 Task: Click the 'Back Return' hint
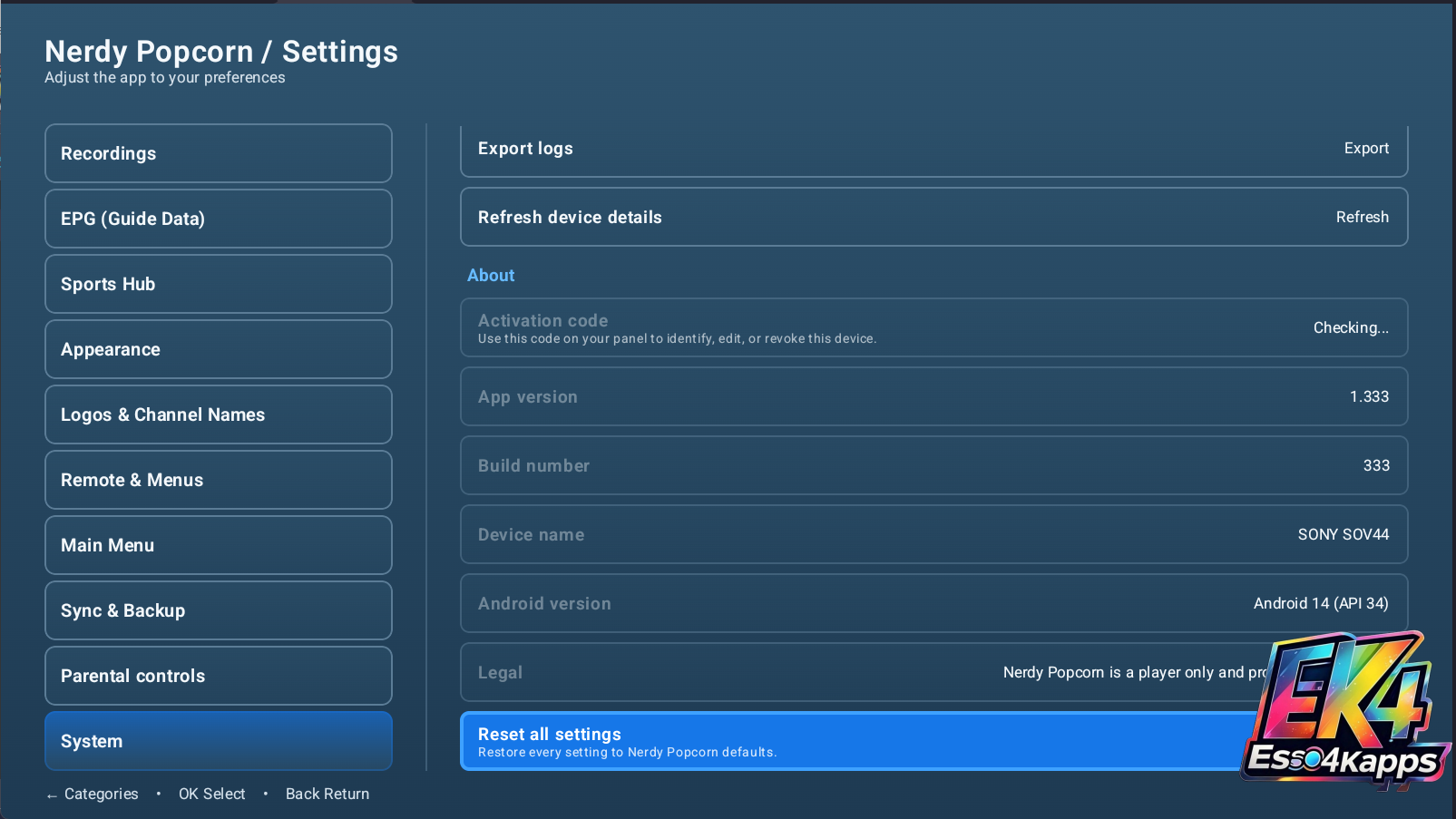pos(327,794)
